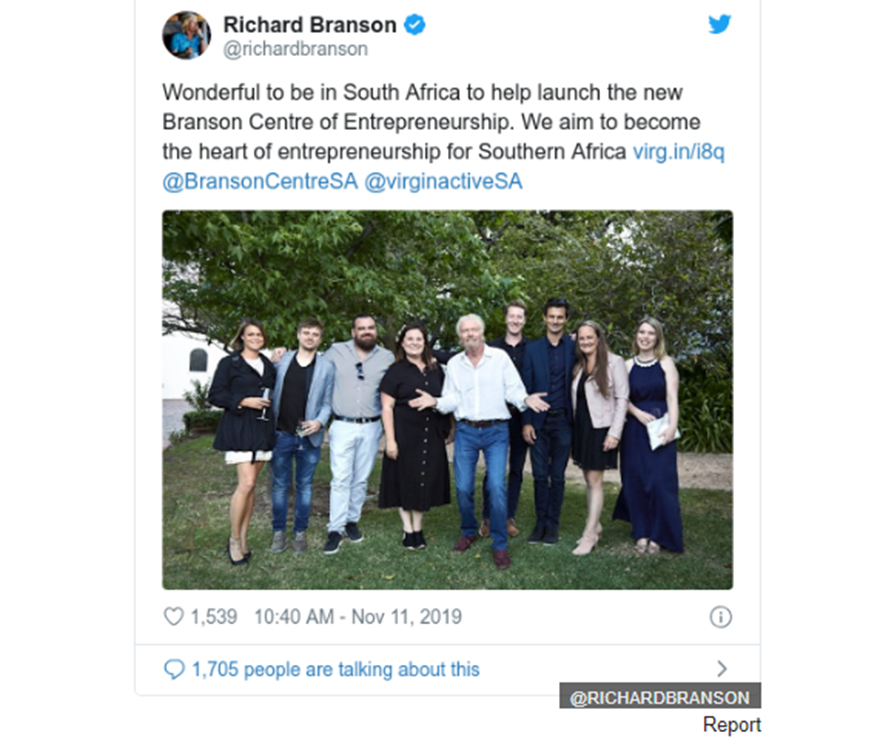The height and width of the screenshot is (747, 880).
Task: Click the 10:40 AM - Nov 11, 2019 timestamp
Action: pos(358,617)
